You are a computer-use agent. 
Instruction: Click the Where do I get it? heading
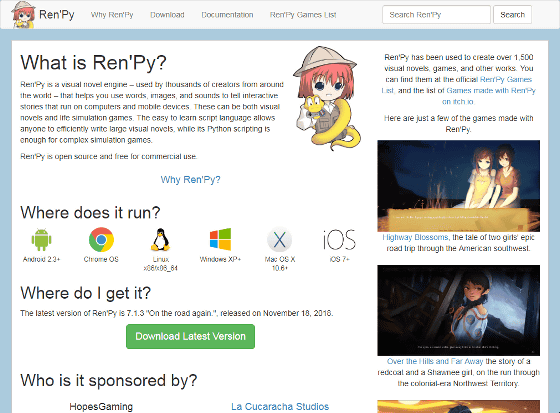click(86, 293)
